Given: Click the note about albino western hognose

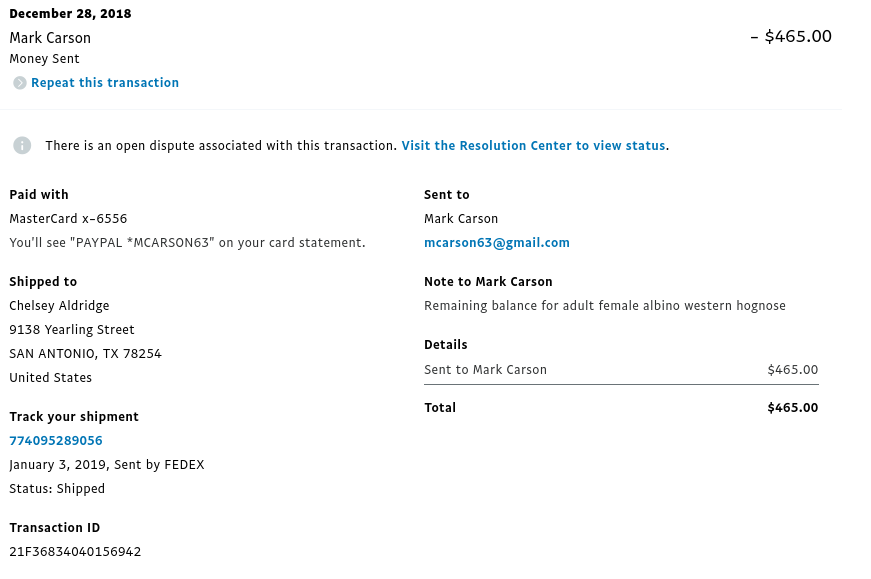Looking at the screenshot, I should click(605, 306).
